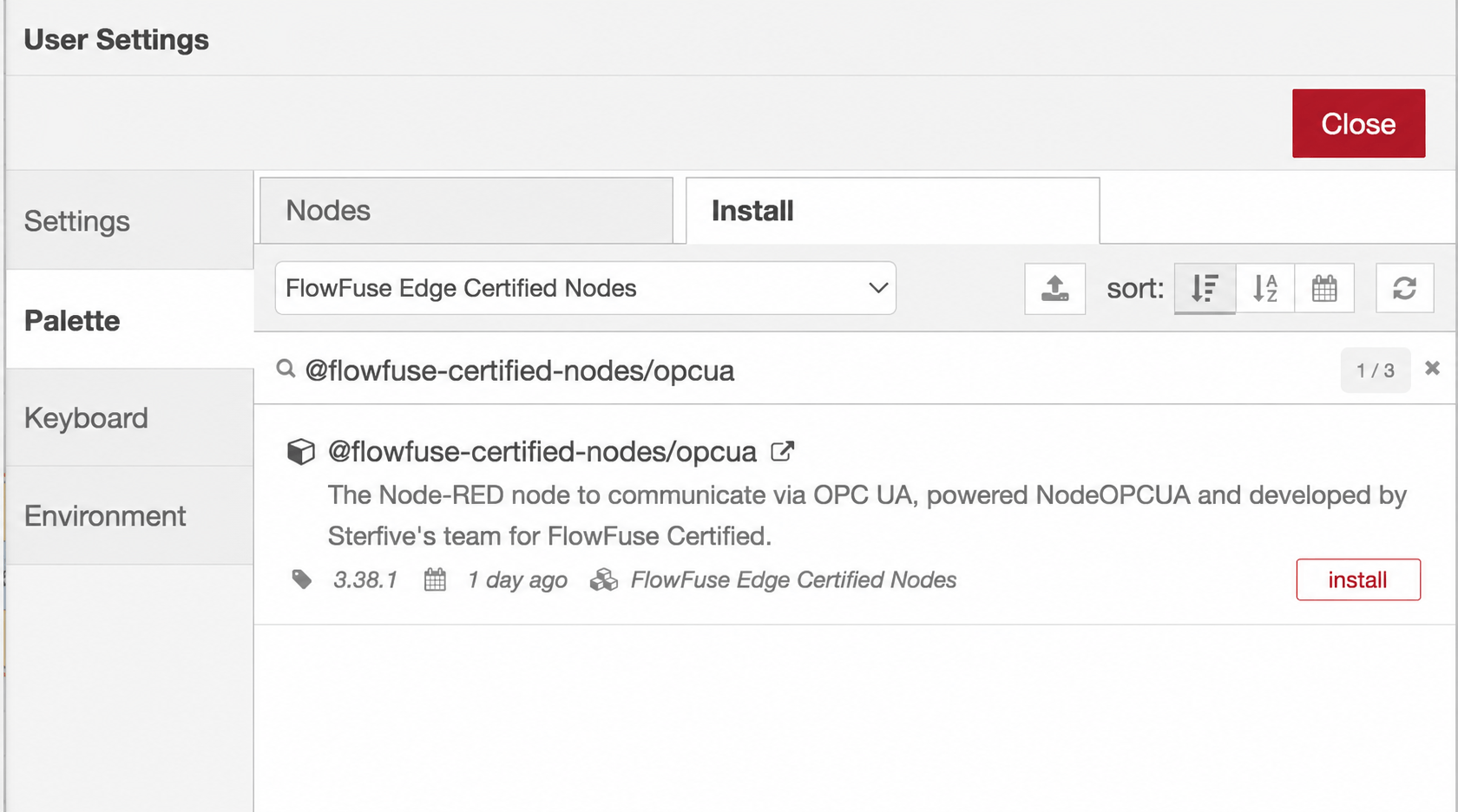The image size is (1458, 812).
Task: Open the FlowFuse Edge Certified Nodes dropdown
Action: pos(586,288)
